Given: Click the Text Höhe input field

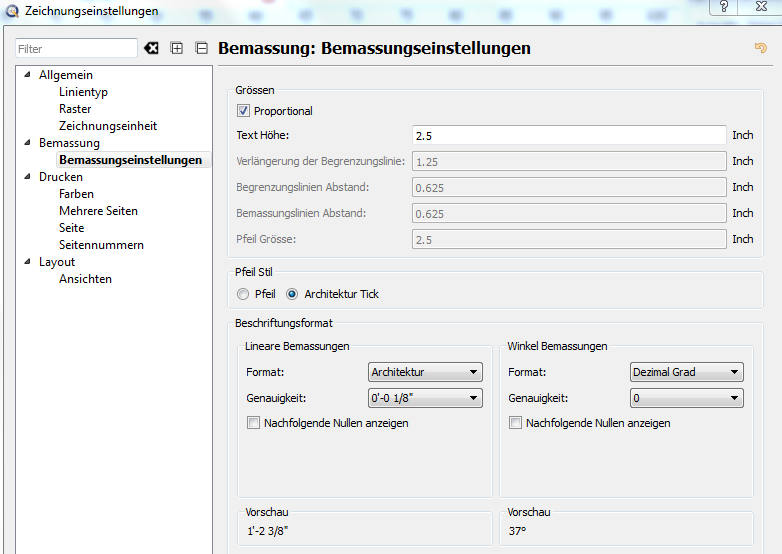Looking at the screenshot, I should [x=568, y=135].
